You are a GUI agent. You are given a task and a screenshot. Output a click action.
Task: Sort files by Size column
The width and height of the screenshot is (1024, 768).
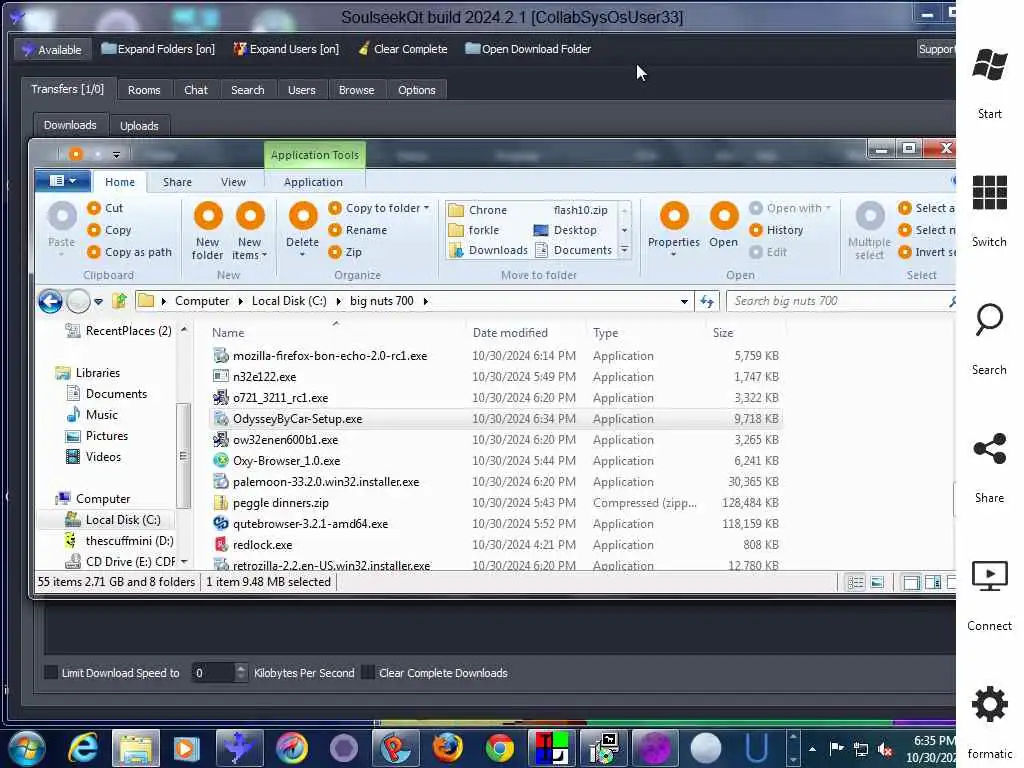tap(723, 332)
